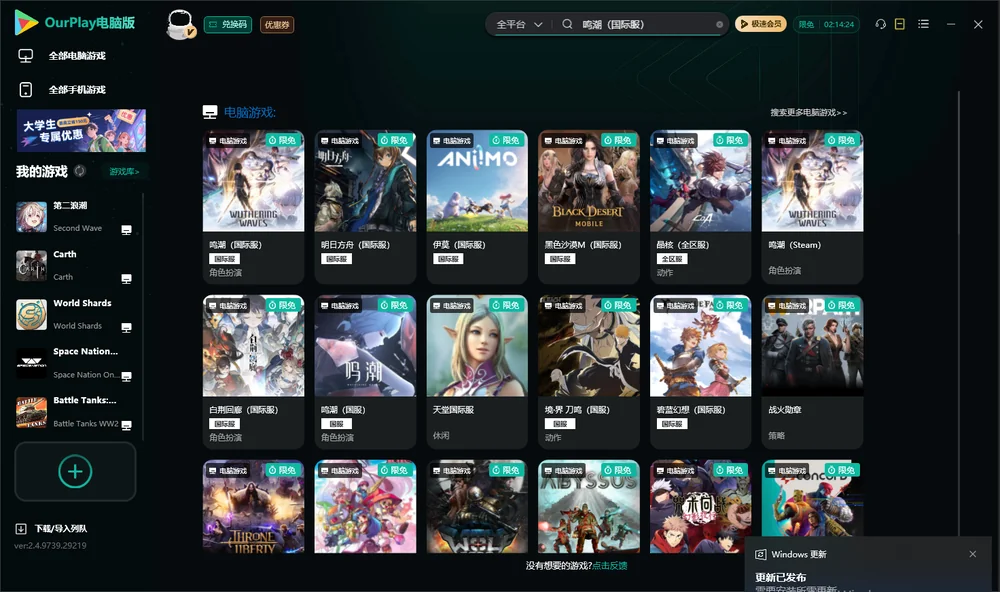Image resolution: width=1000 pixels, height=592 pixels.
Task: Click the download queue arrow icon
Action: [21, 528]
